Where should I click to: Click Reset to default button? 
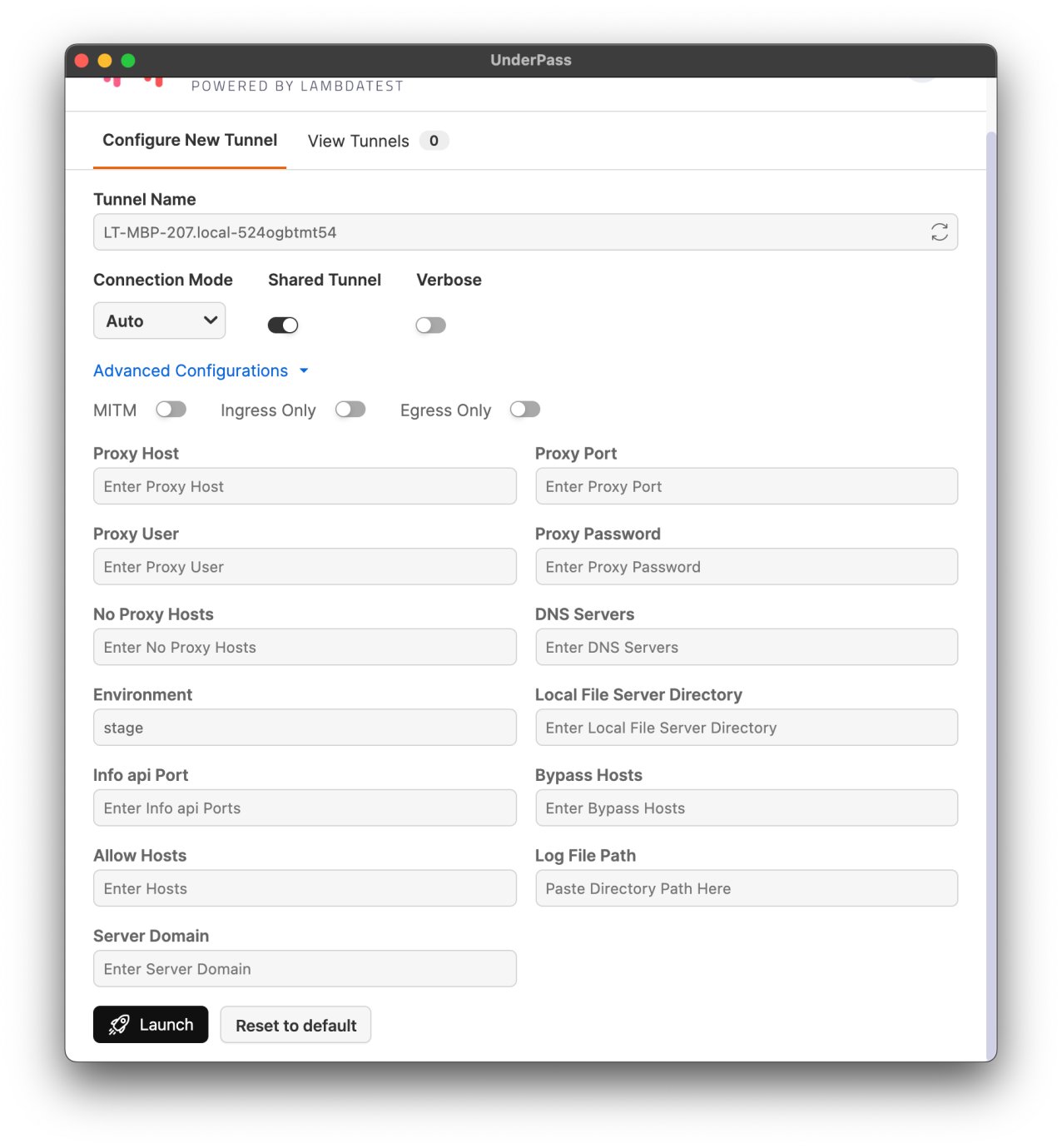[x=295, y=1025]
